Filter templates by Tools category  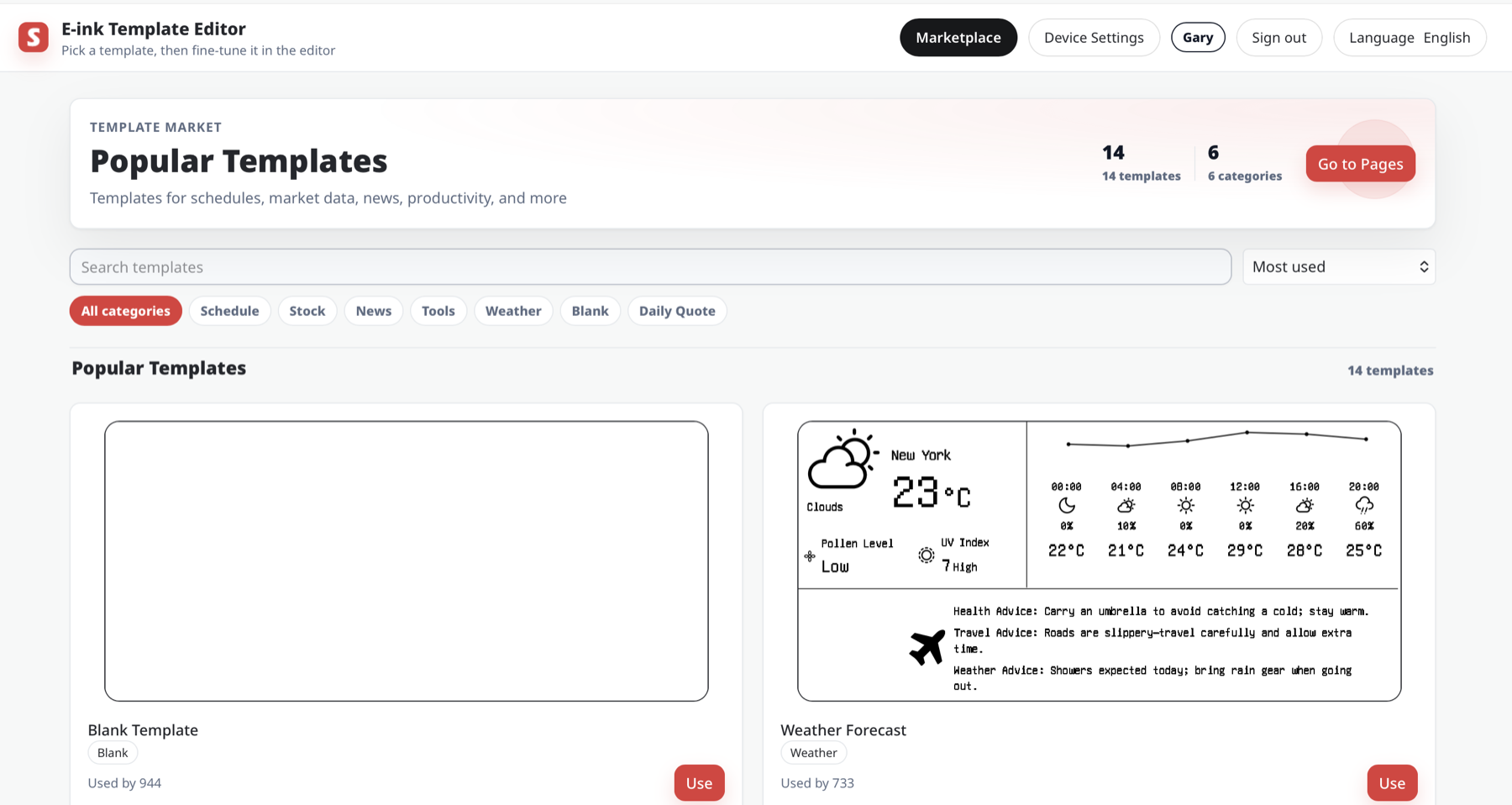click(438, 311)
